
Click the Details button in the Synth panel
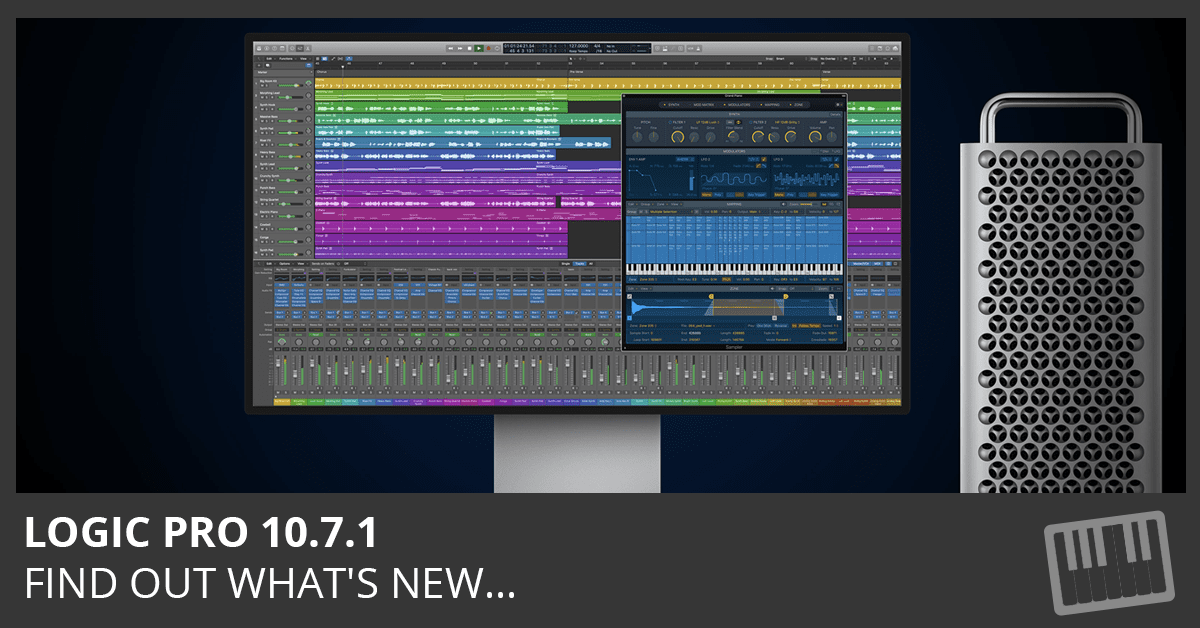pyautogui.click(x=835, y=114)
